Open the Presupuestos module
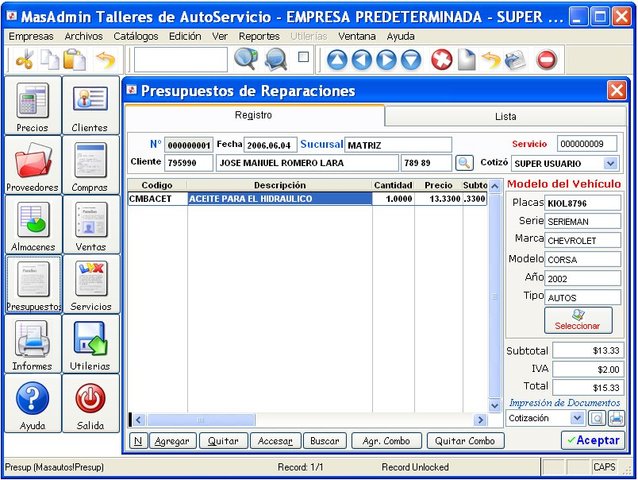The image size is (638, 480). tap(33, 284)
